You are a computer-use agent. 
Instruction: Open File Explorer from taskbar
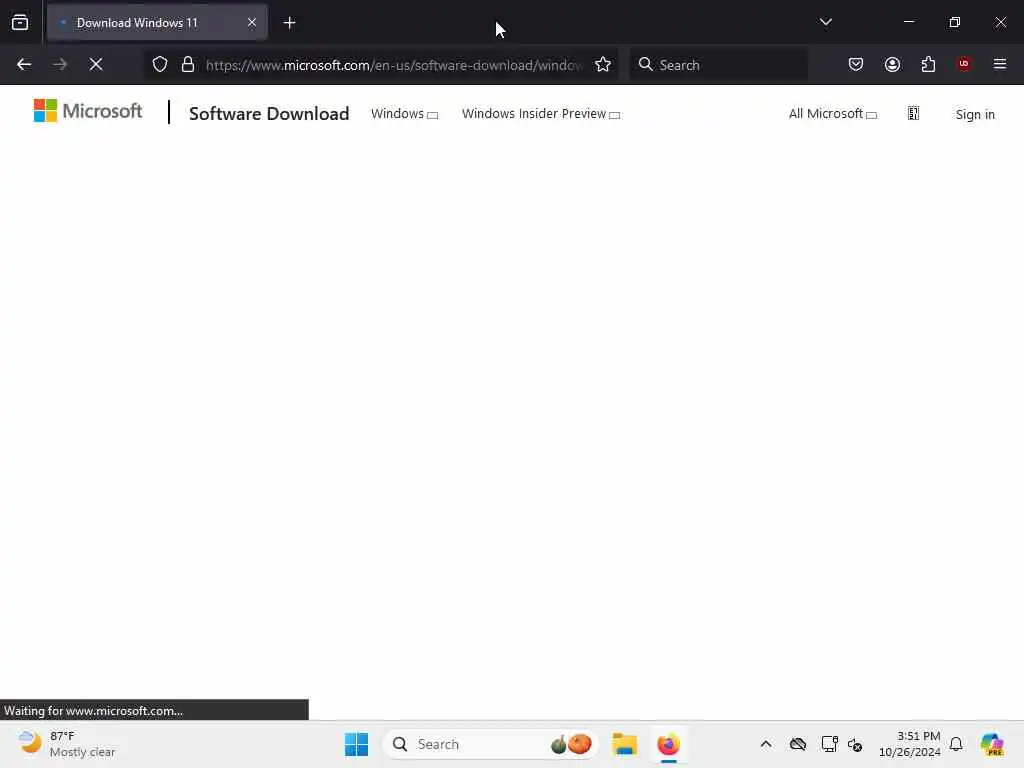click(624, 744)
